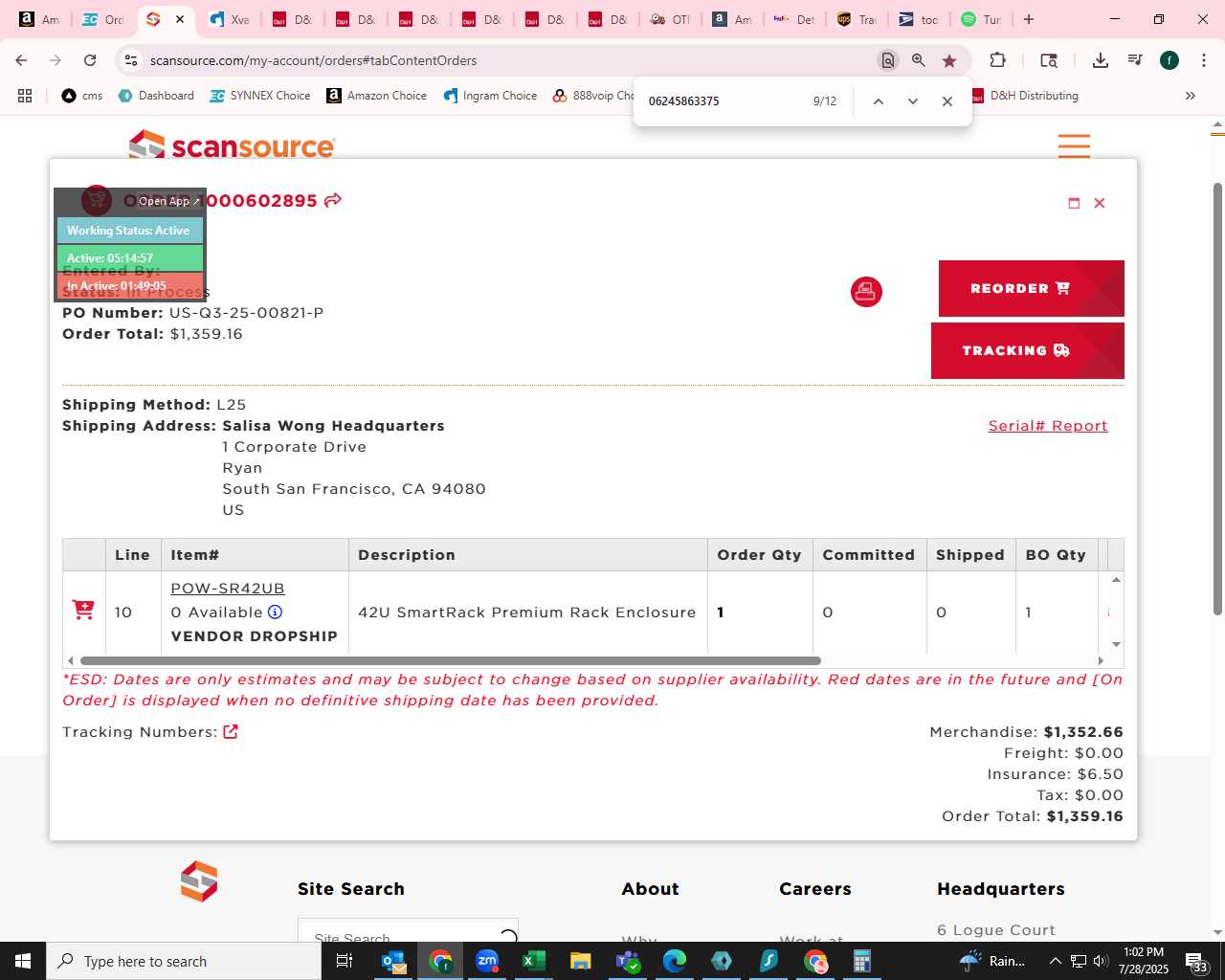
Task: Reload the current page
Action: click(x=90, y=60)
